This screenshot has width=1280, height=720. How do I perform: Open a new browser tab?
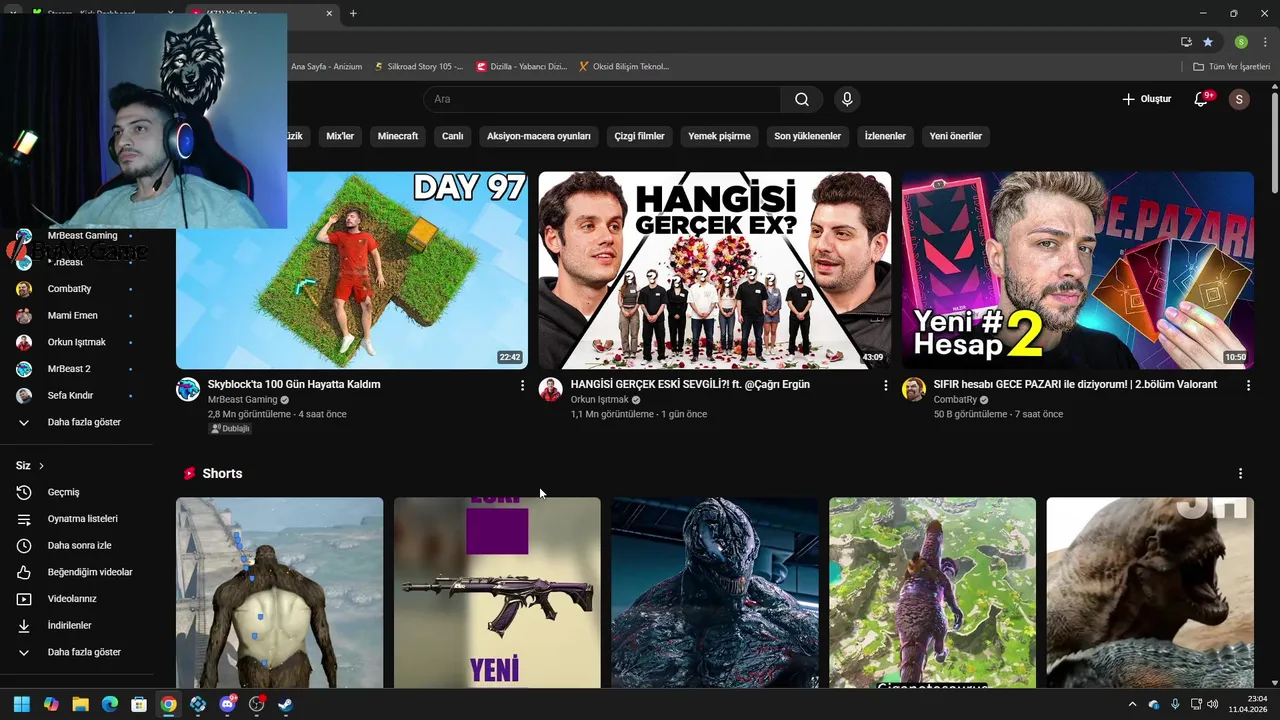(353, 13)
